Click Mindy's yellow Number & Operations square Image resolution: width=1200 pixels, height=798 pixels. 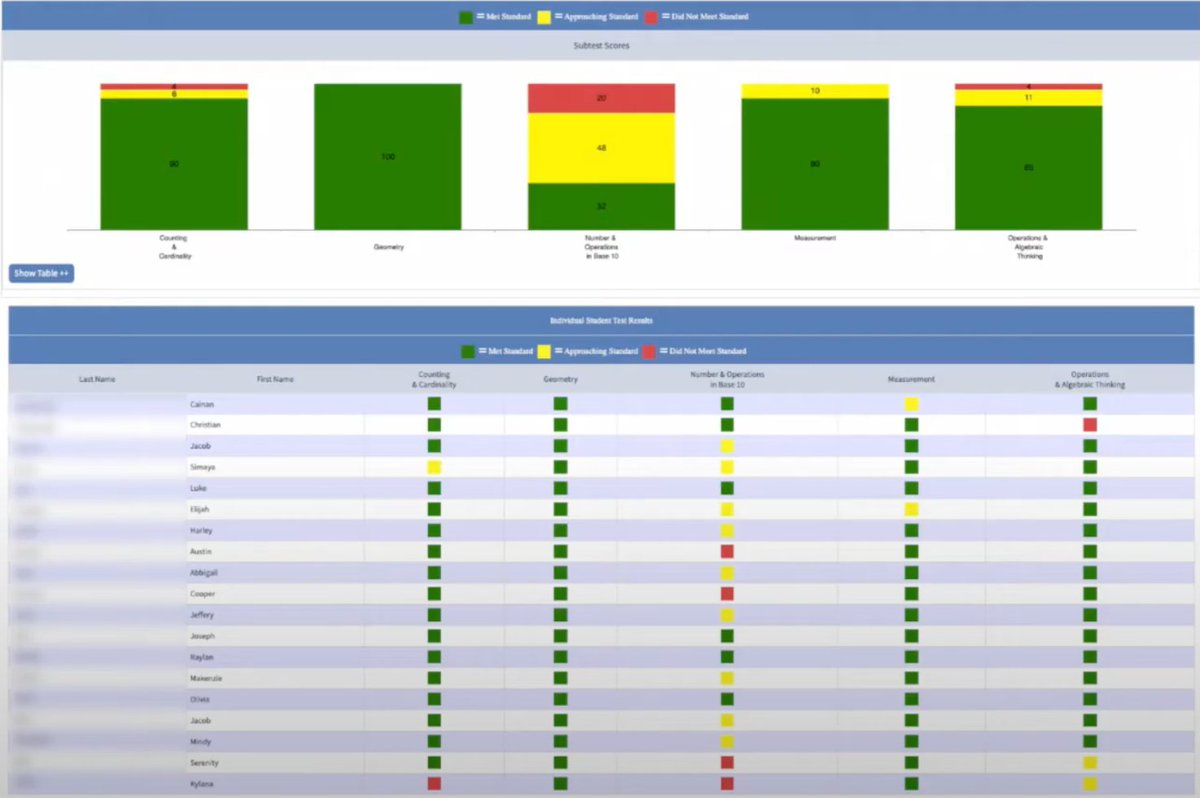tap(727, 742)
